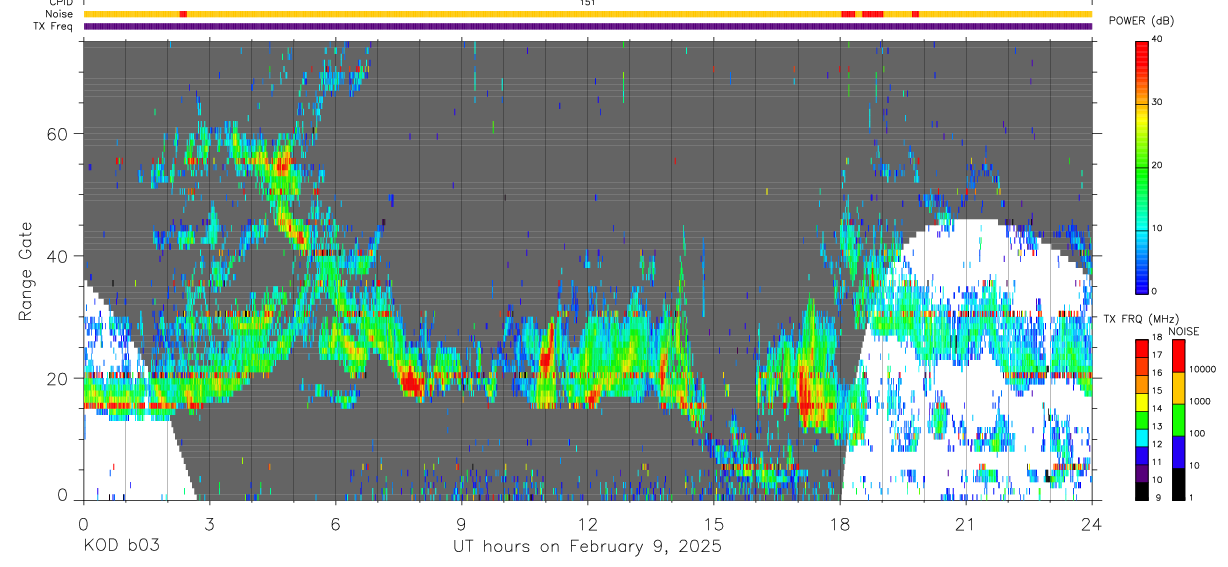Click the '12' label on the TX FRQ scale
Screen dimensions: 1228x567
1158,444
